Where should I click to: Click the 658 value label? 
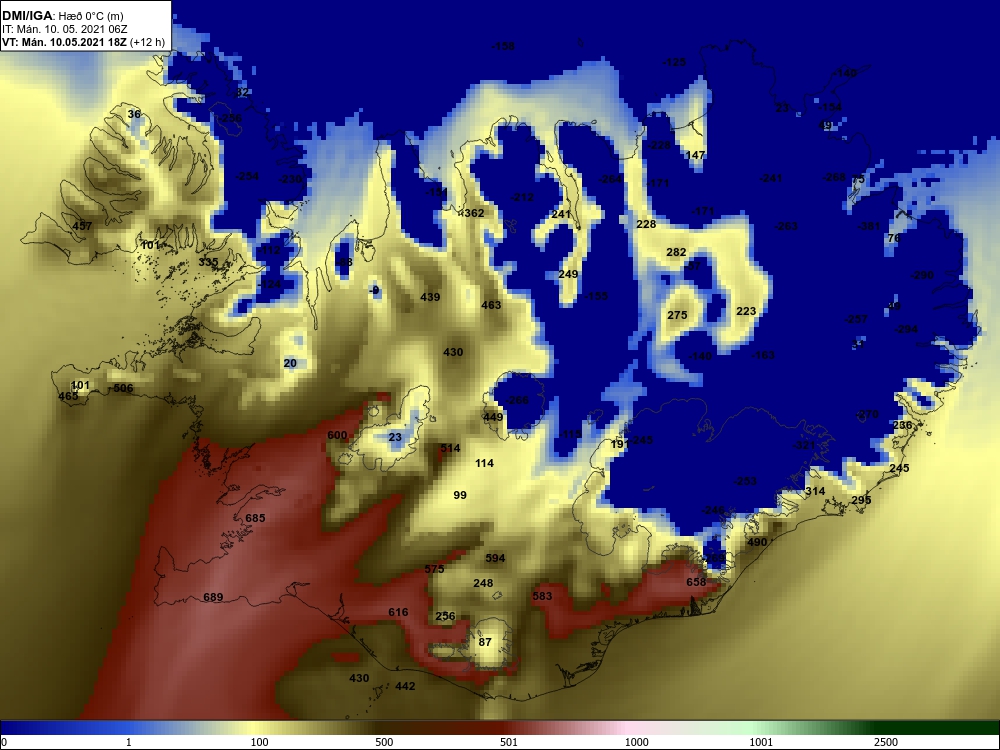point(696,582)
